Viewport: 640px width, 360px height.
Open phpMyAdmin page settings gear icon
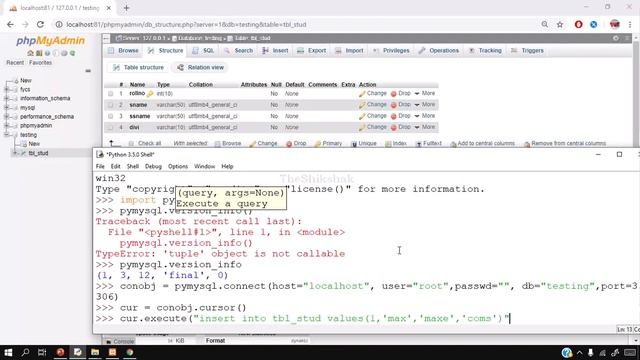[616, 38]
